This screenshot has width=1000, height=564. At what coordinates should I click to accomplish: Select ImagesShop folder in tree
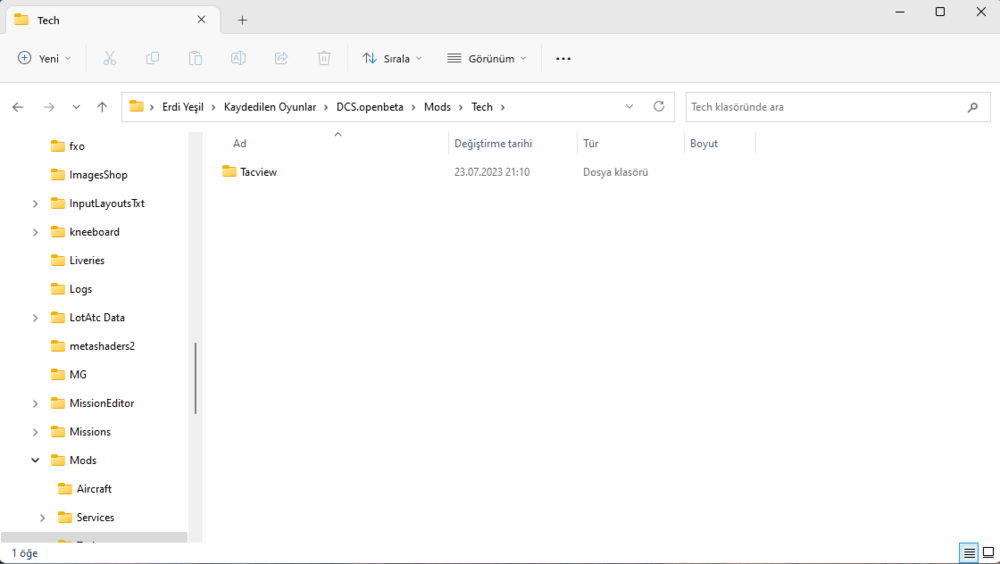98,175
